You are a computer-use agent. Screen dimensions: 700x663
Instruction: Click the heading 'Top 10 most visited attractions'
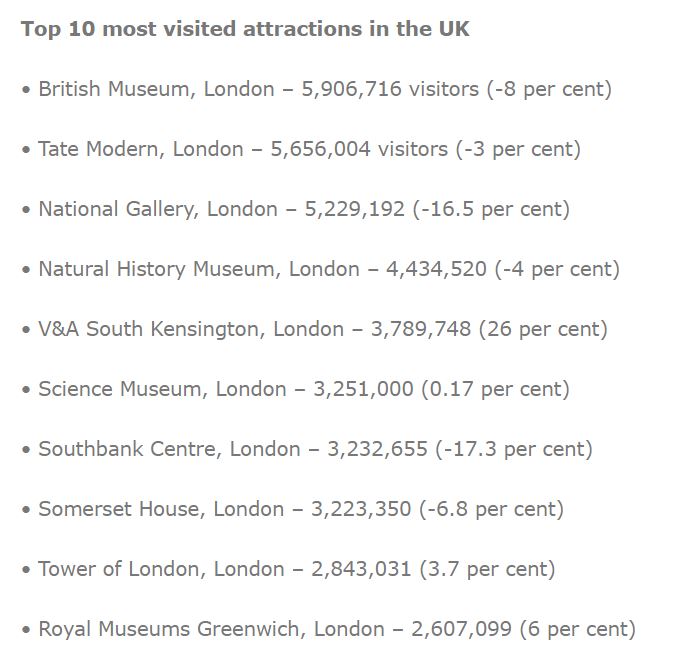click(x=245, y=29)
